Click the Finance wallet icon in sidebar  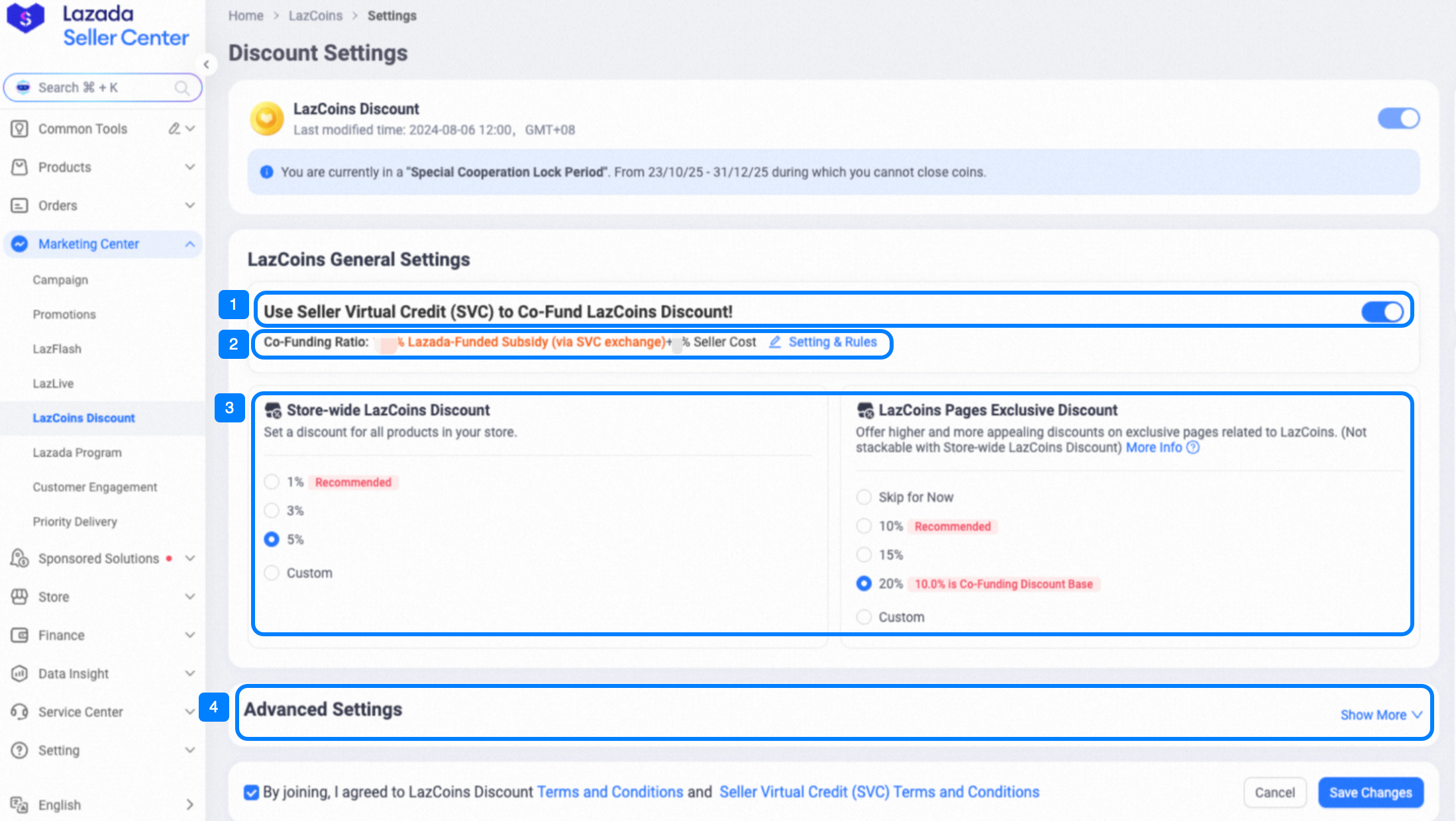tap(19, 635)
